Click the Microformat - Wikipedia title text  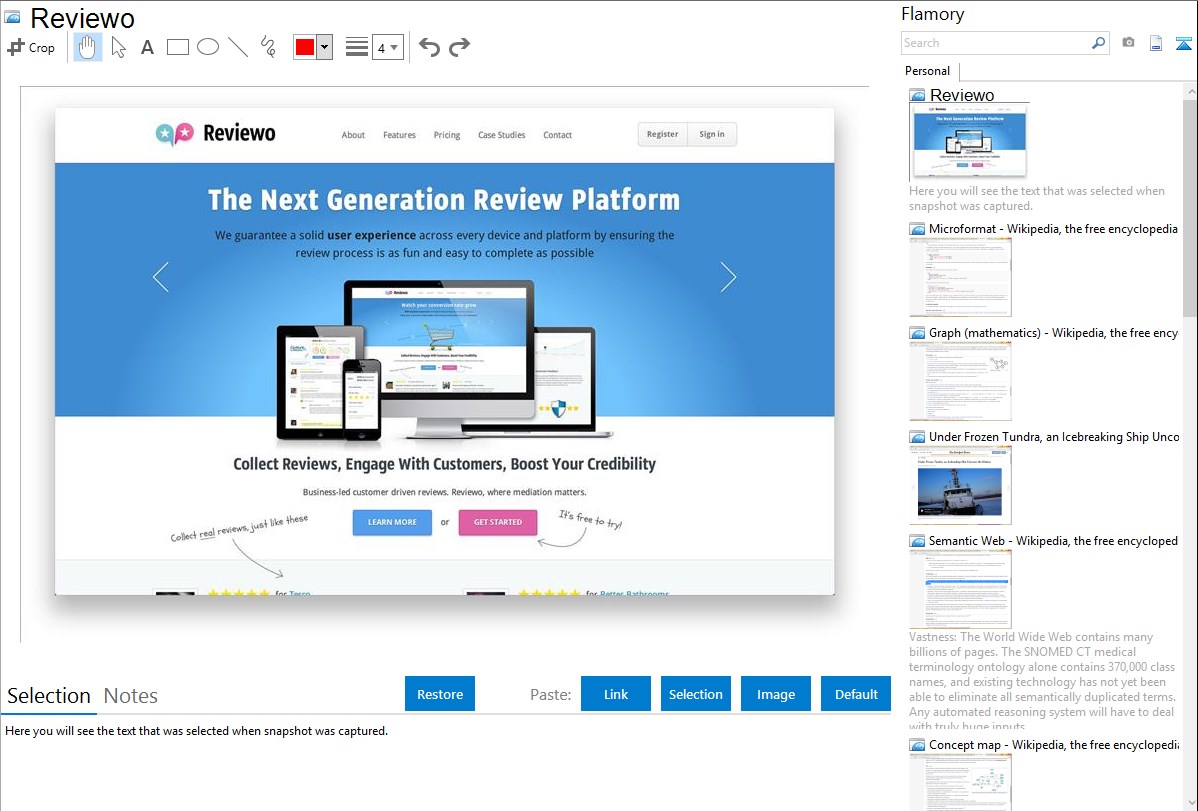pyautogui.click(x=1053, y=229)
